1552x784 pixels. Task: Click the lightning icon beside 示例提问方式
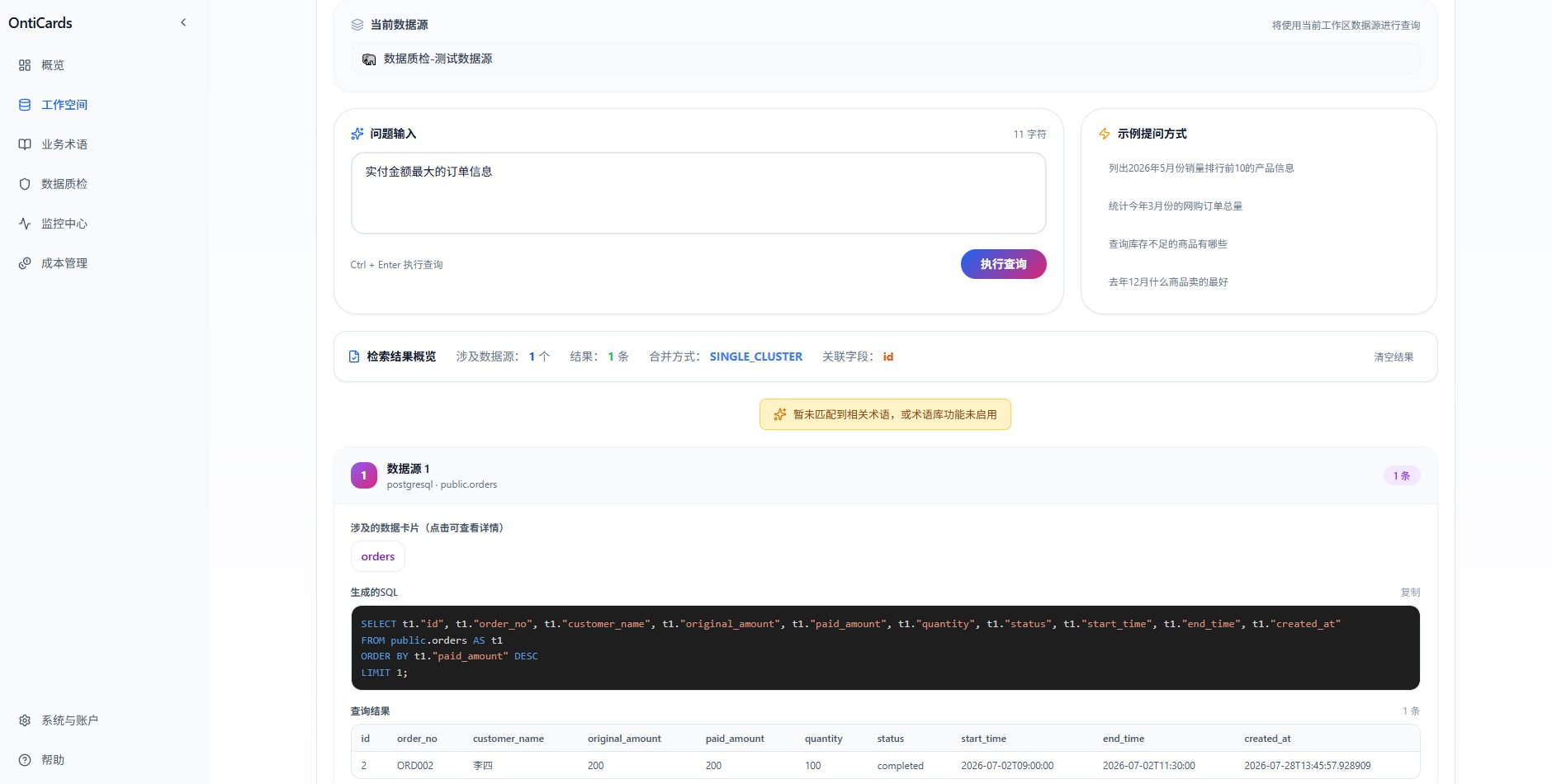coord(1105,134)
